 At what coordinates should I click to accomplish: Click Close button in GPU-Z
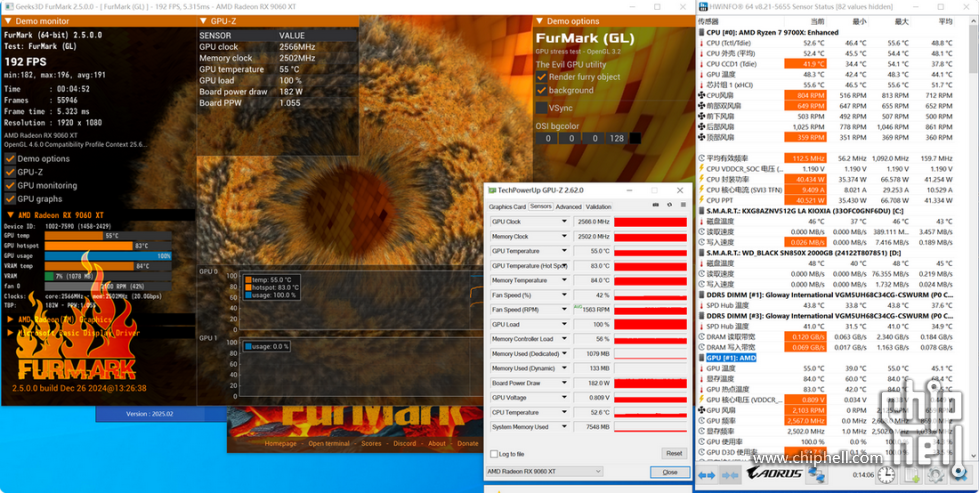[x=669, y=472]
